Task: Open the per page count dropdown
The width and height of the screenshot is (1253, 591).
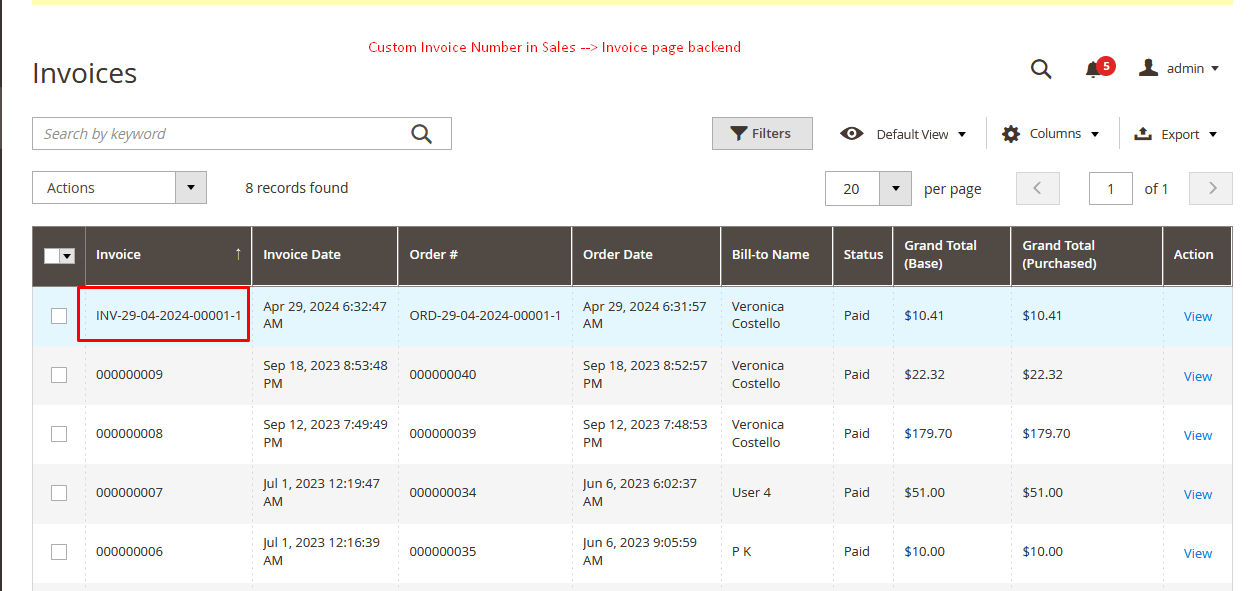Action: [895, 188]
